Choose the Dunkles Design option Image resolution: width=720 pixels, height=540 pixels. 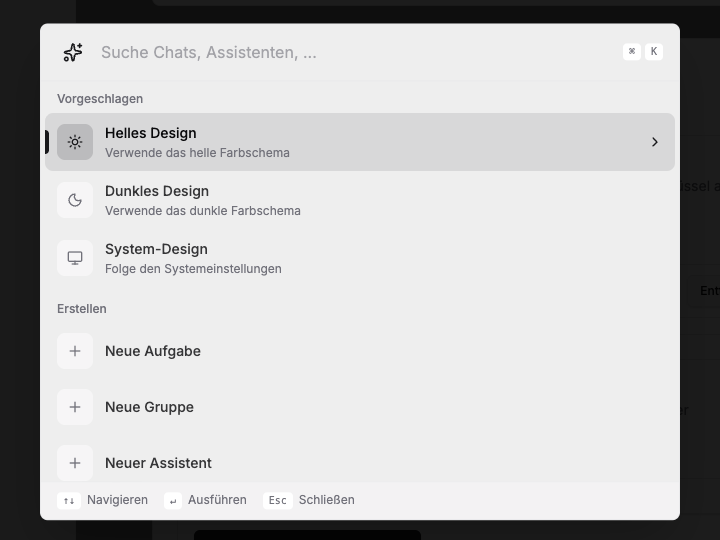click(360, 200)
